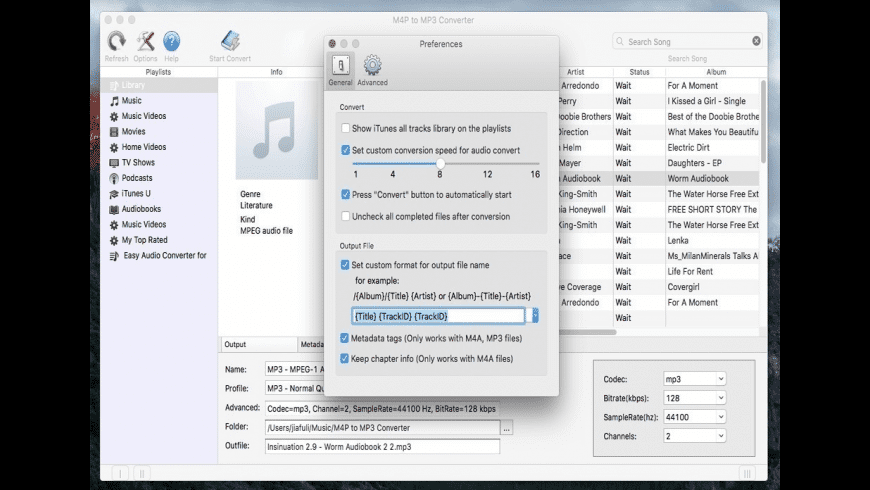Switch to the Output tab
The height and width of the screenshot is (490, 870).
259,345
